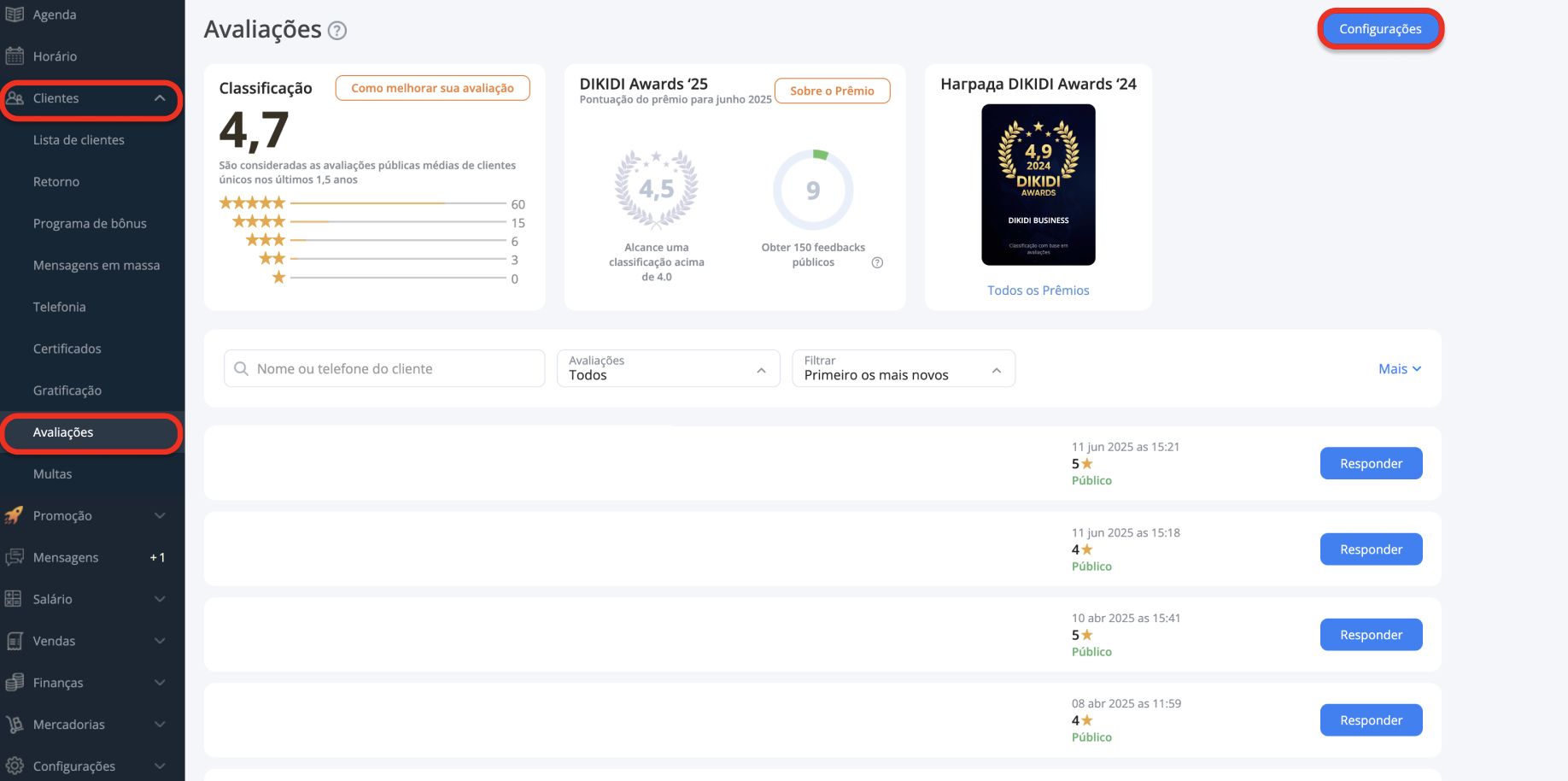Expand the Vendas chevron

pos(160,641)
